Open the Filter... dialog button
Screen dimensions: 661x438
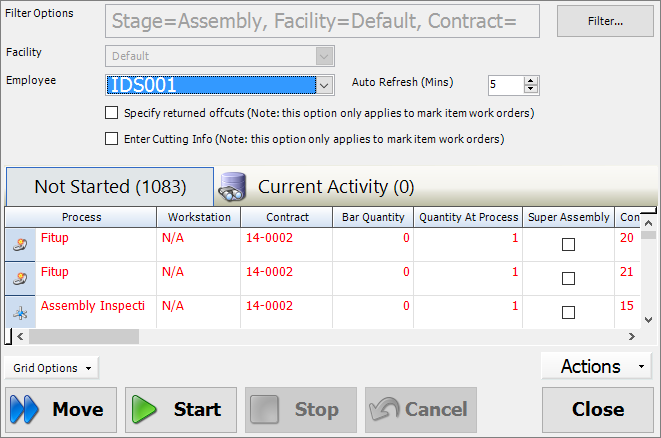point(605,20)
